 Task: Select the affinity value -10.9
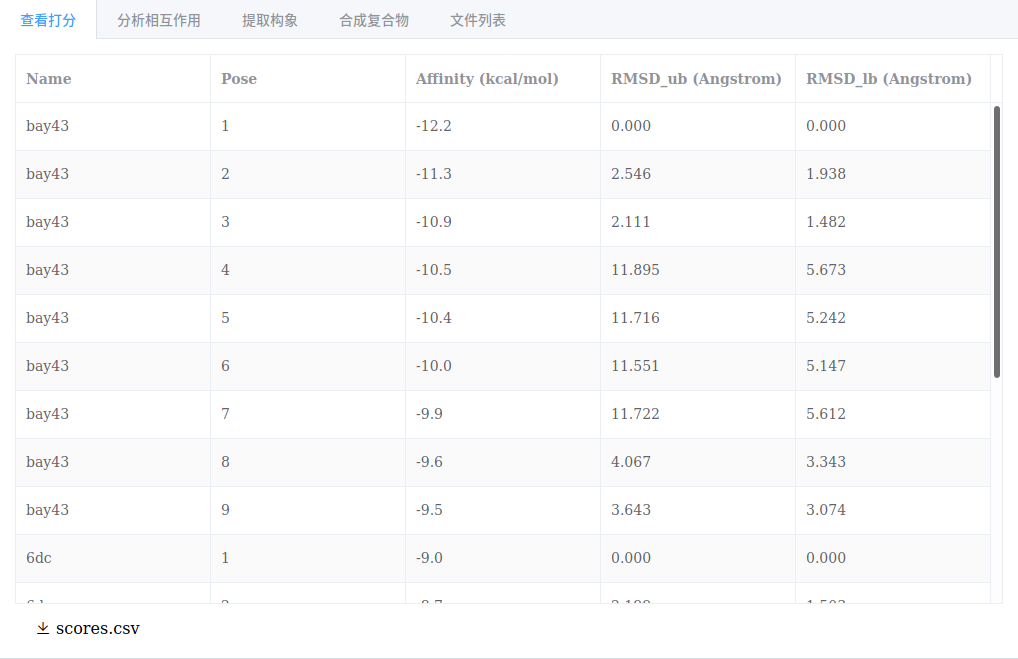[434, 222]
